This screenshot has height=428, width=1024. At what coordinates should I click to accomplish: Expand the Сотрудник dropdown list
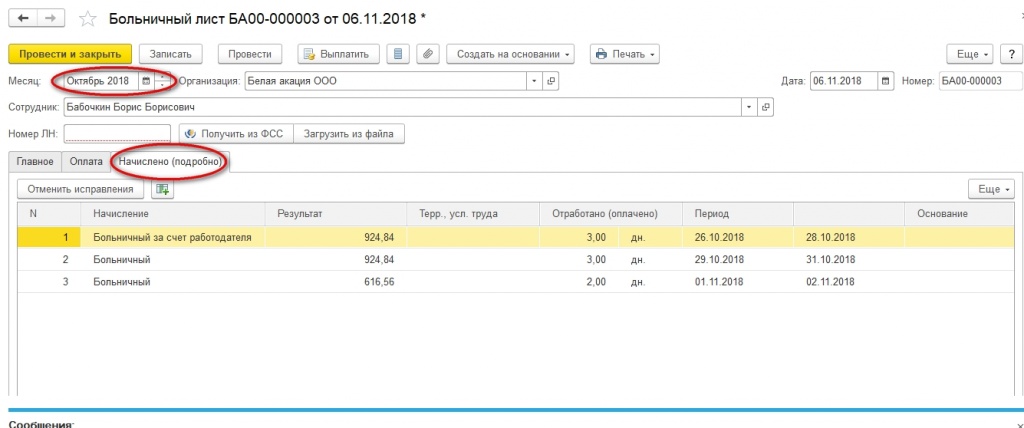(748, 107)
